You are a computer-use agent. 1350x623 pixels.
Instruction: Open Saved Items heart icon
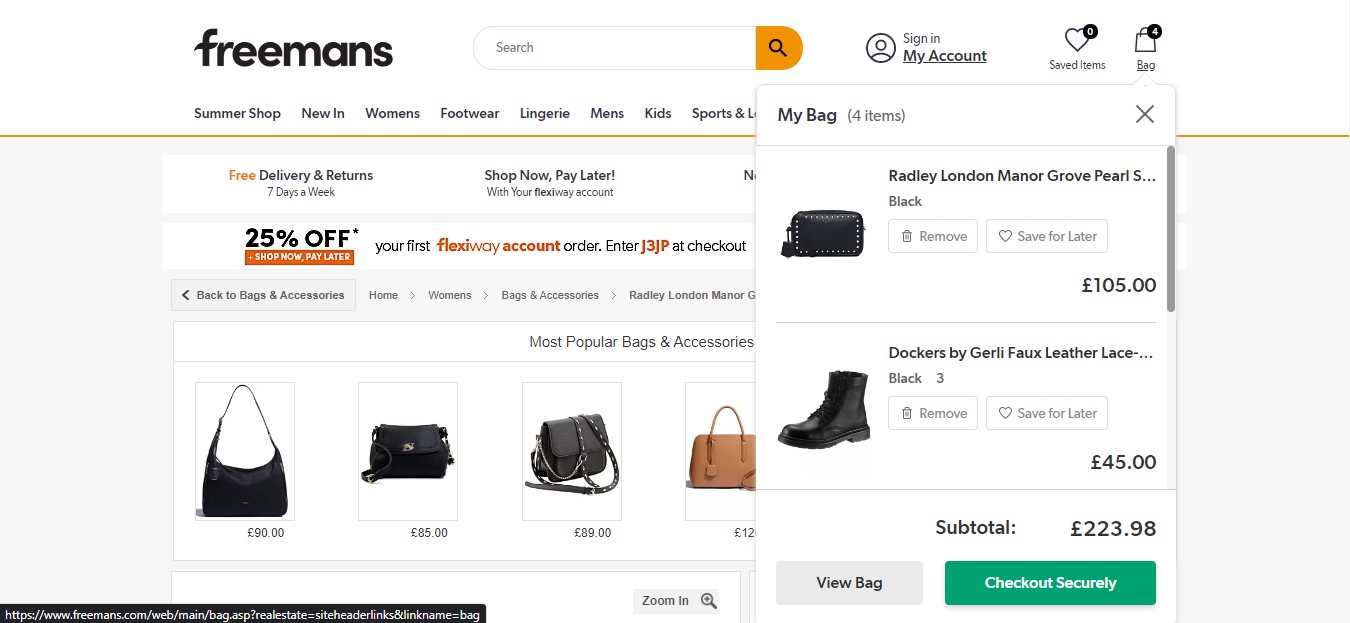click(x=1076, y=42)
